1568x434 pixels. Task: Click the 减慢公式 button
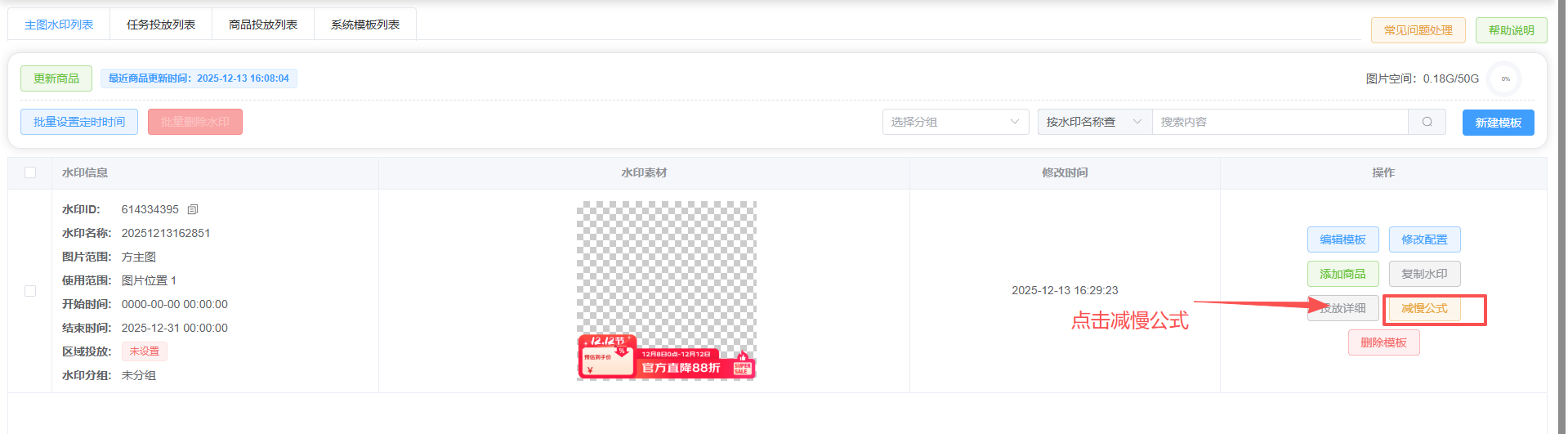pos(1424,308)
